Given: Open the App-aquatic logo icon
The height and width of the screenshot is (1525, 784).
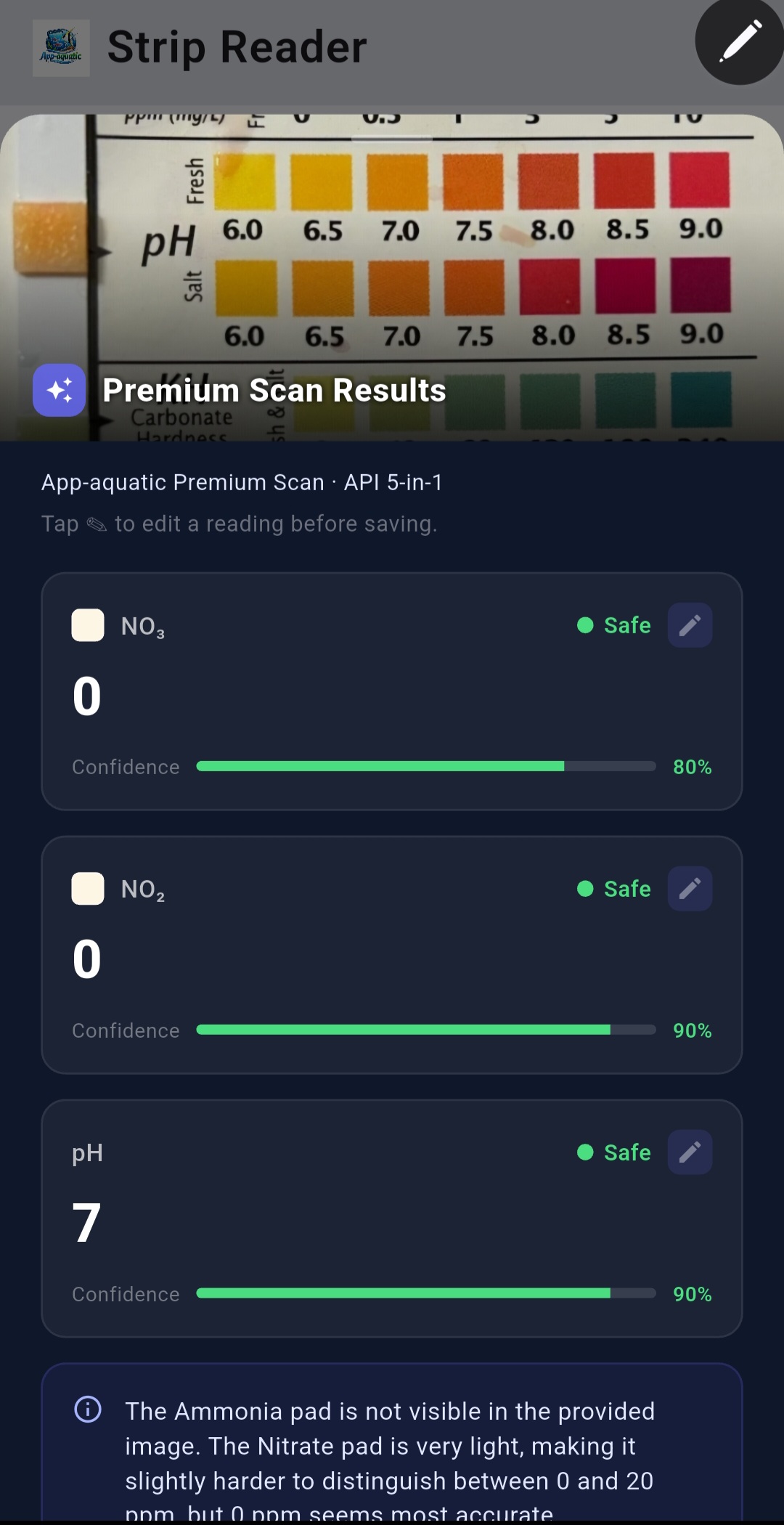Looking at the screenshot, I should (60, 46).
